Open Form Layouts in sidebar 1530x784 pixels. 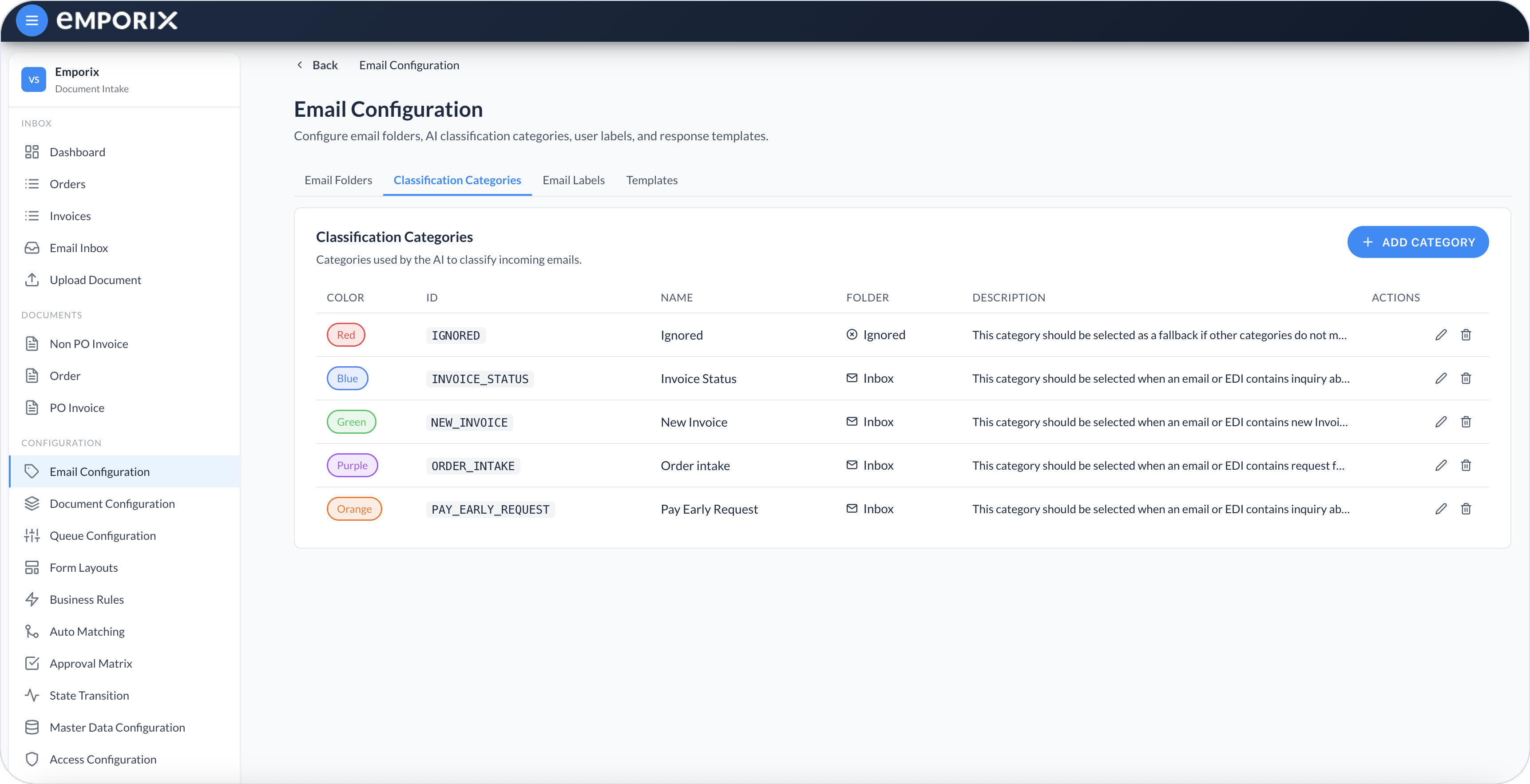pyautogui.click(x=125, y=568)
